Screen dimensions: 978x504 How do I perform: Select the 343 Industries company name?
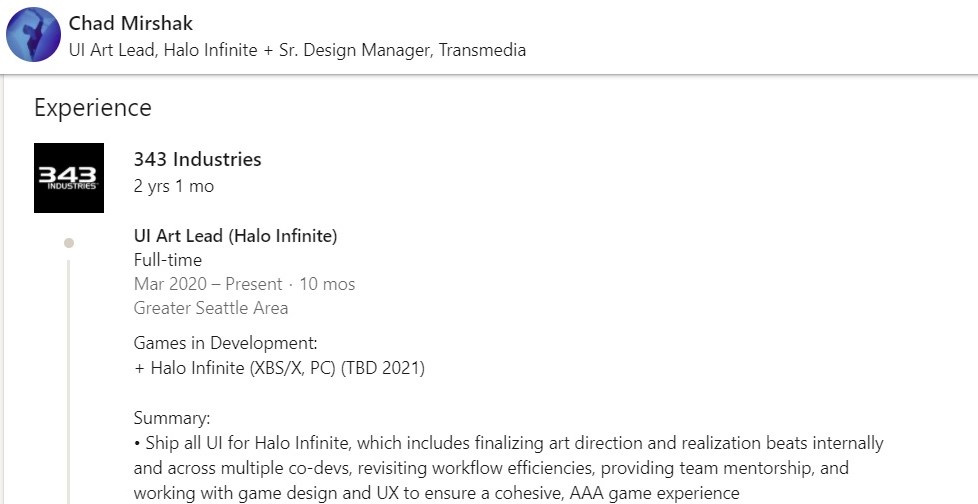click(197, 159)
